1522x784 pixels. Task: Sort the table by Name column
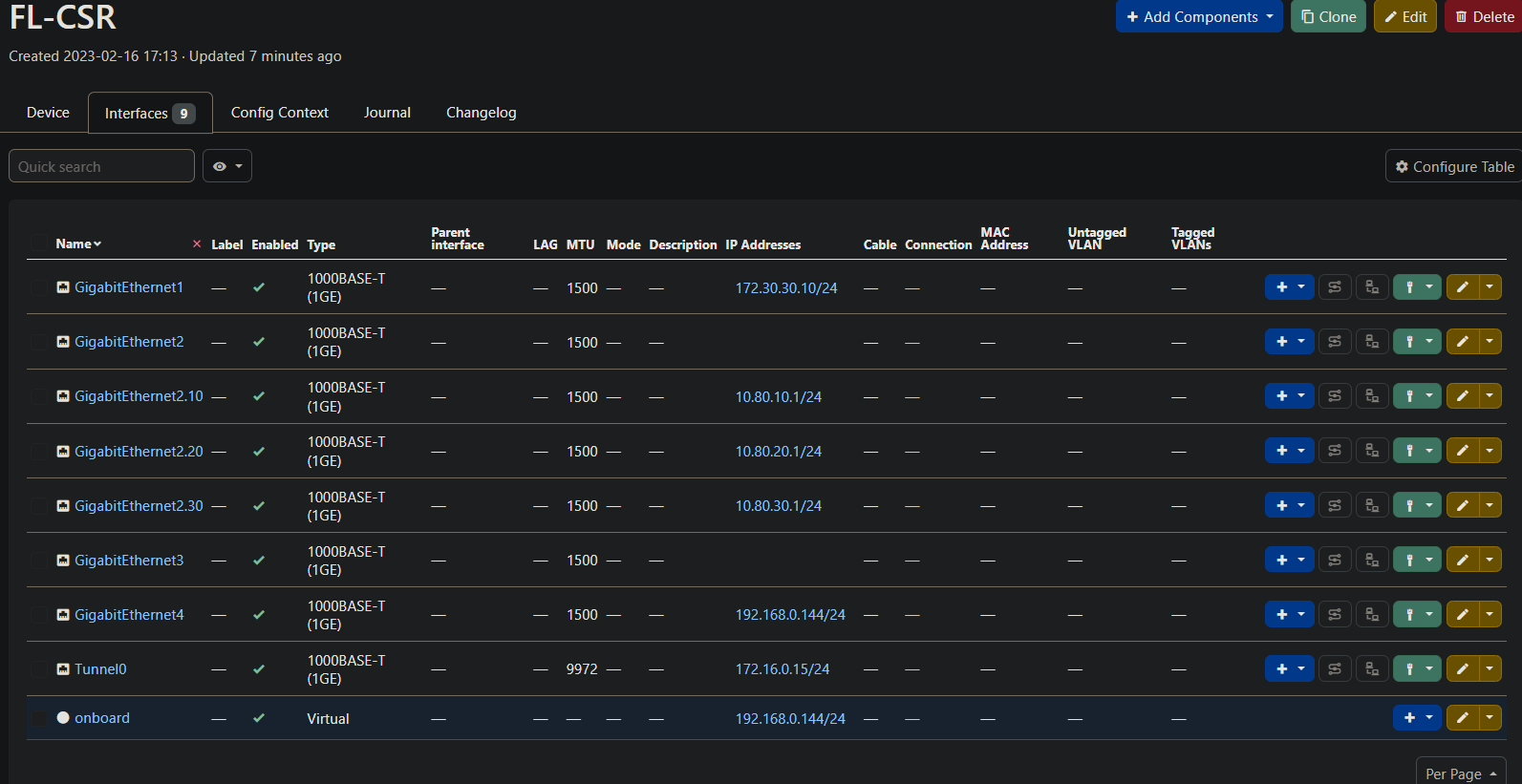[x=78, y=244]
